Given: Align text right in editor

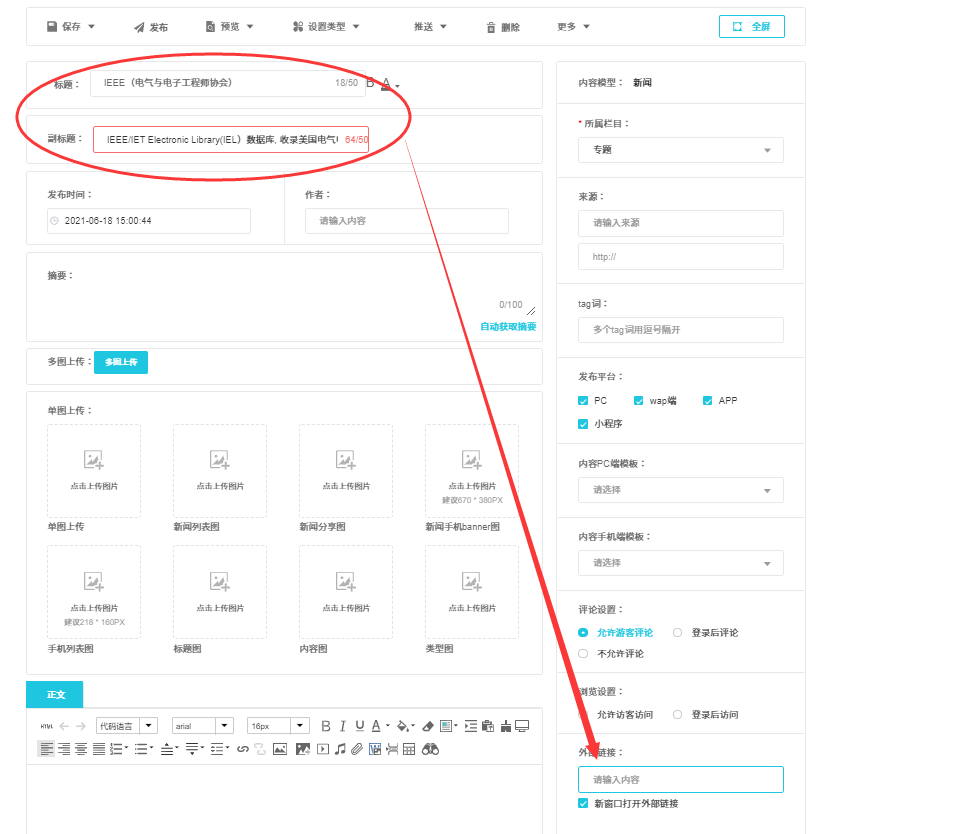Looking at the screenshot, I should pos(64,749).
